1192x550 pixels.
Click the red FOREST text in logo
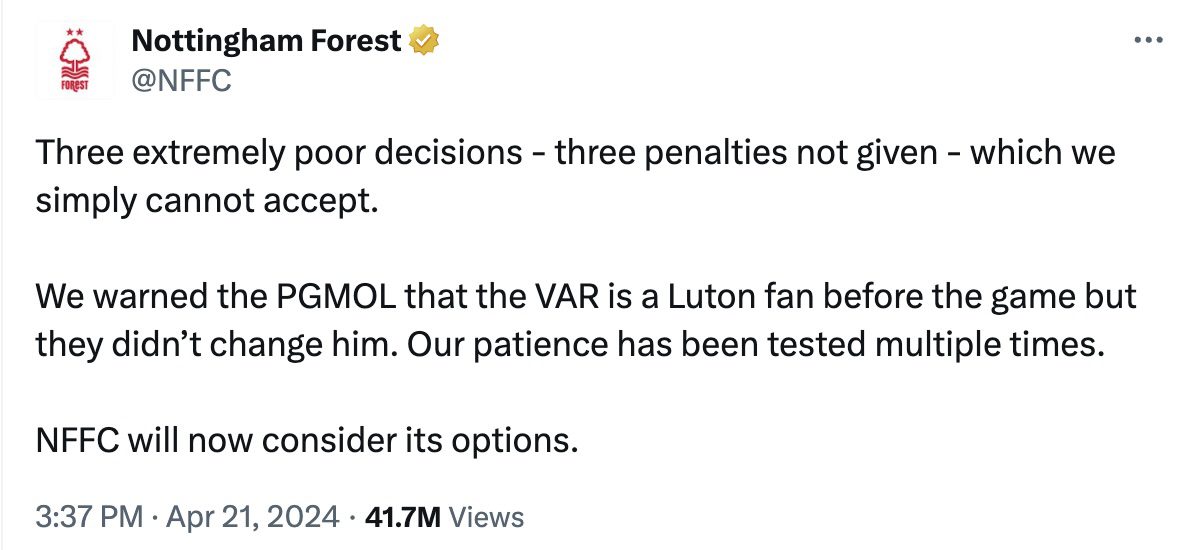74,86
